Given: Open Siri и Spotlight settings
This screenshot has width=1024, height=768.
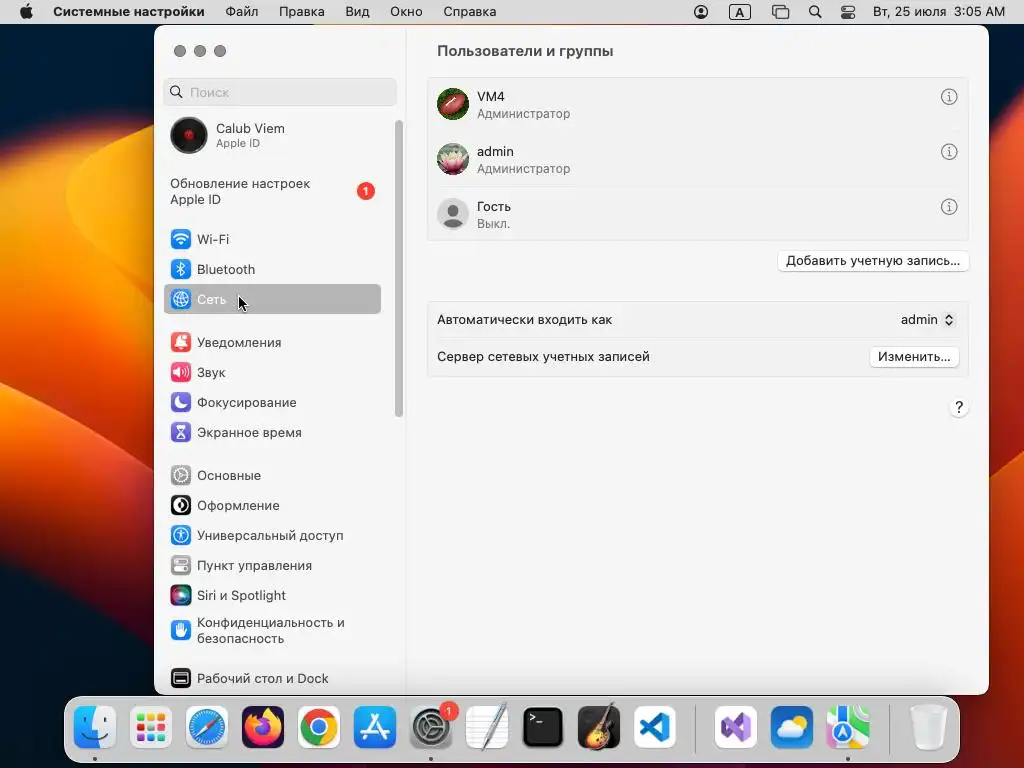Looking at the screenshot, I should point(272,596).
